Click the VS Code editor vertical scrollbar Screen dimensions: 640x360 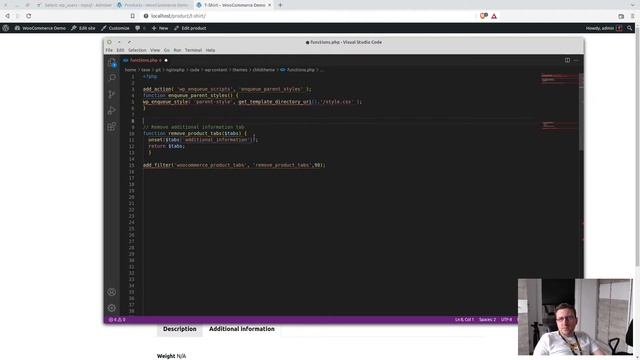tap(582, 111)
